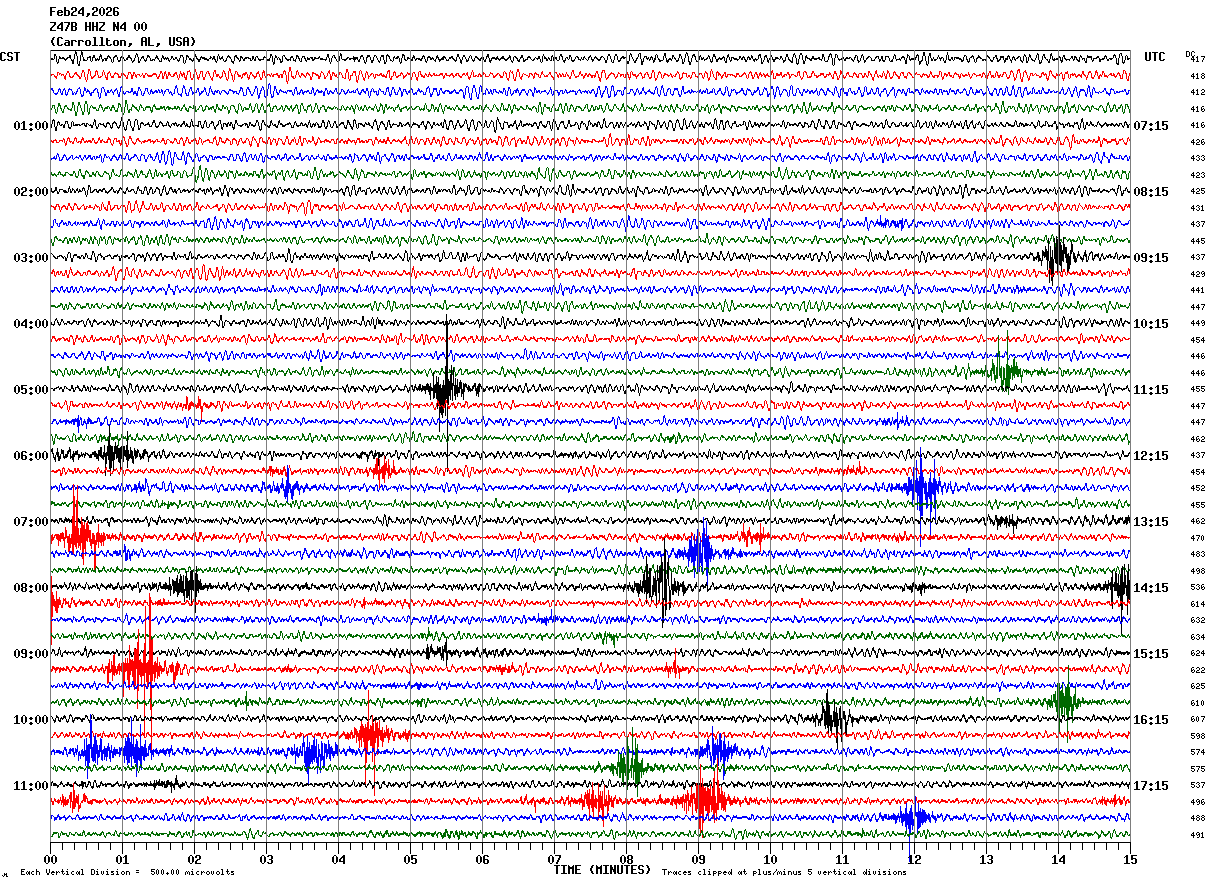This screenshot has height=886, width=1210.
Task: Select the 08:00 CST time label
Action: 30,588
